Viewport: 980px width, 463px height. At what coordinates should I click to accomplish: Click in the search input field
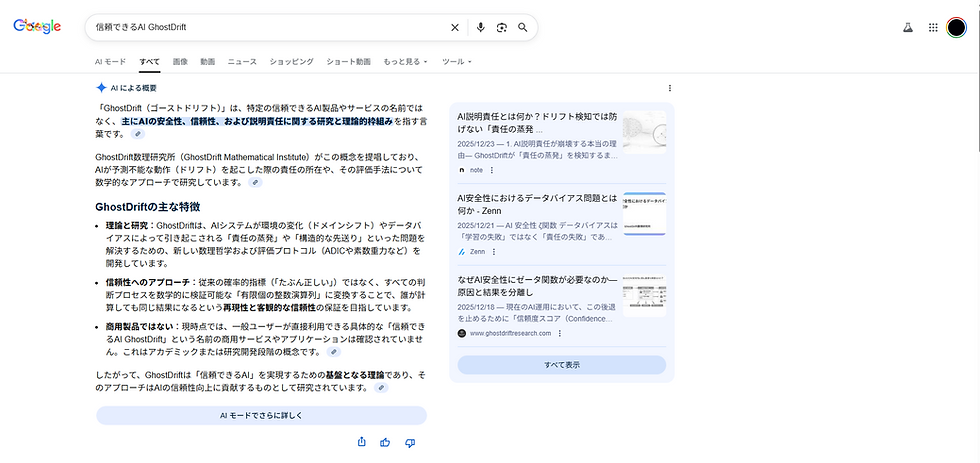click(269, 27)
